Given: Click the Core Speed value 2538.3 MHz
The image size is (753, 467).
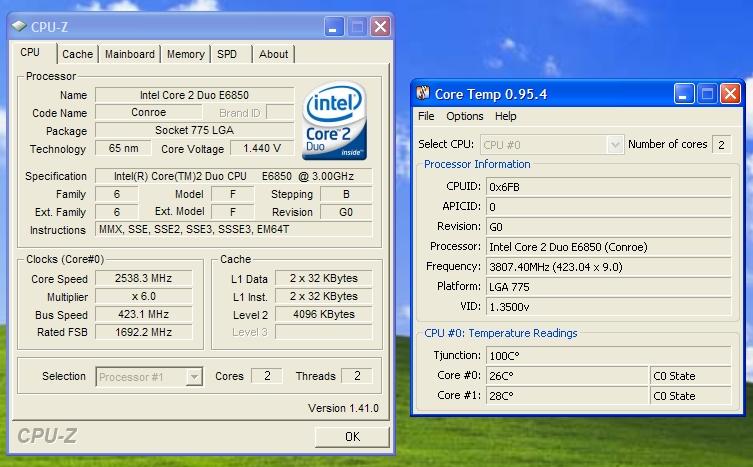Looking at the screenshot, I should [144, 278].
